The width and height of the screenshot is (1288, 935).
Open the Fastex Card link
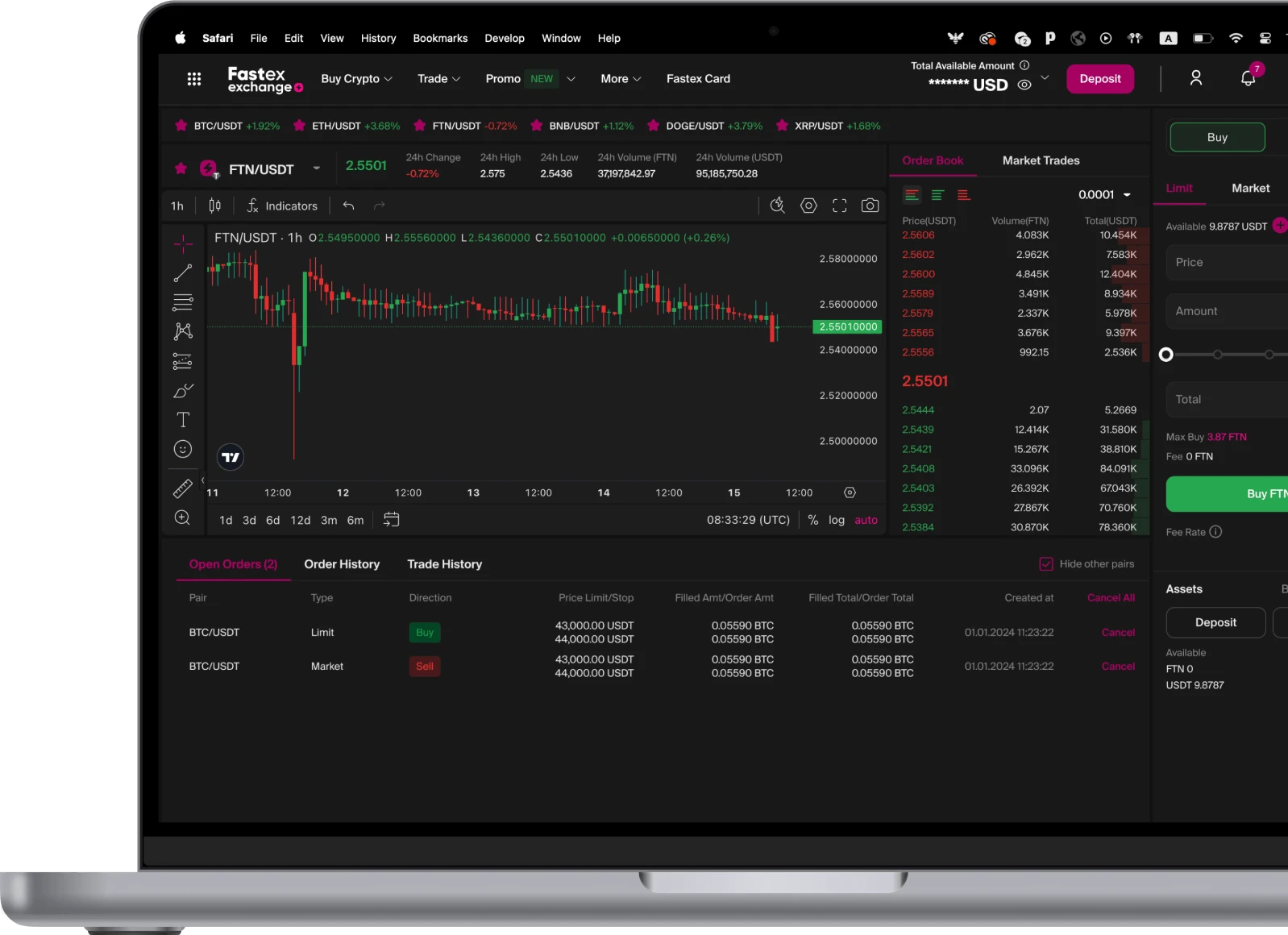coord(698,78)
